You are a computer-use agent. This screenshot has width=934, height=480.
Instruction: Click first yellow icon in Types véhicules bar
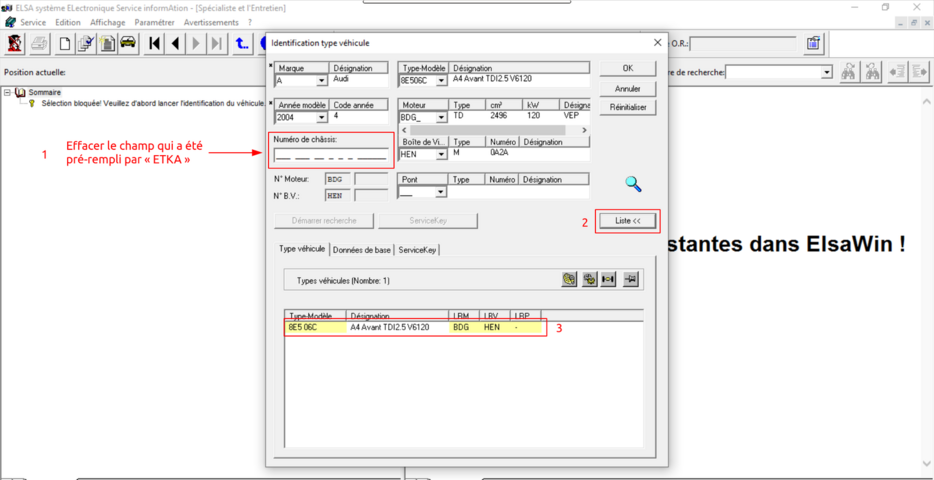pos(569,279)
